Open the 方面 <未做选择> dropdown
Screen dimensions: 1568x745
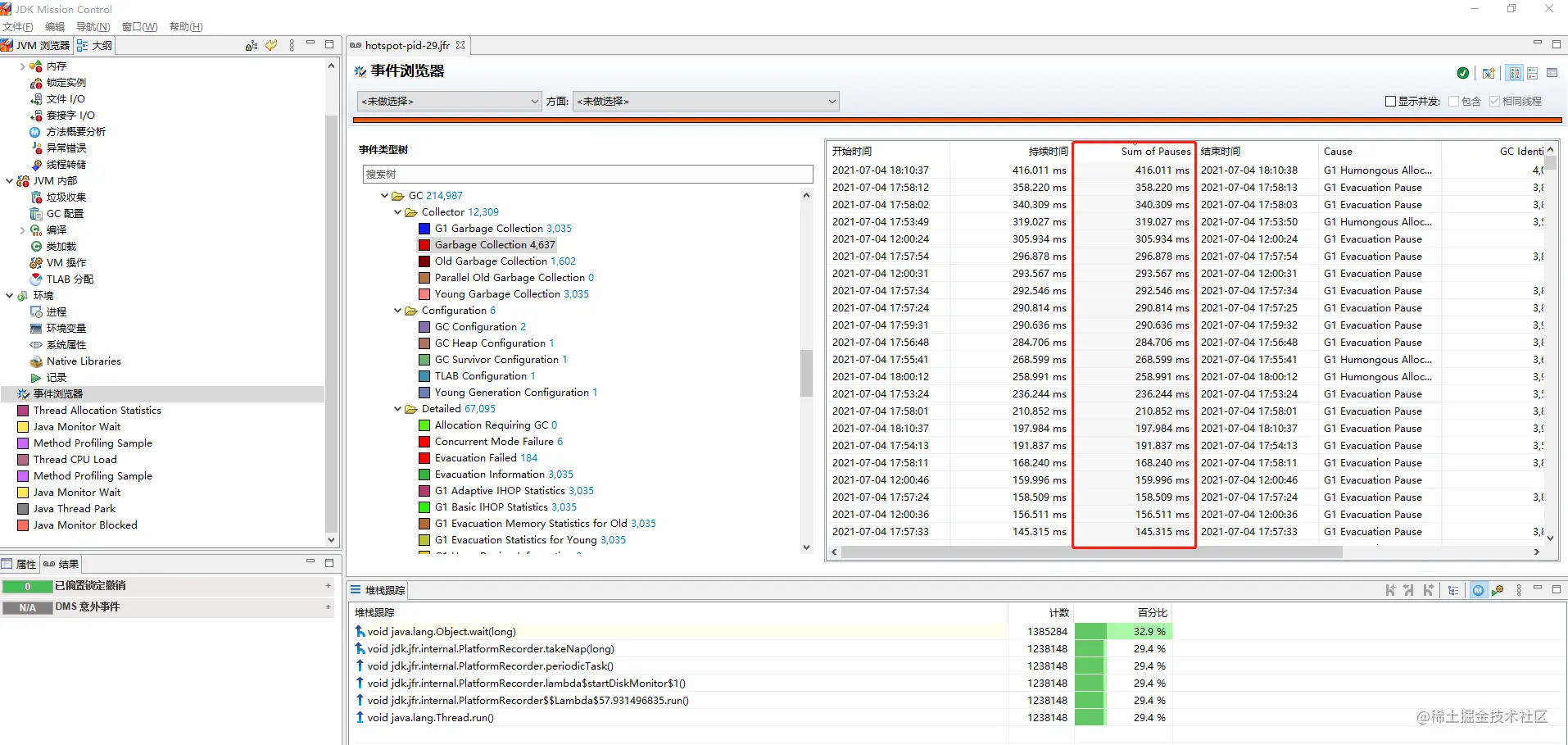coord(705,102)
